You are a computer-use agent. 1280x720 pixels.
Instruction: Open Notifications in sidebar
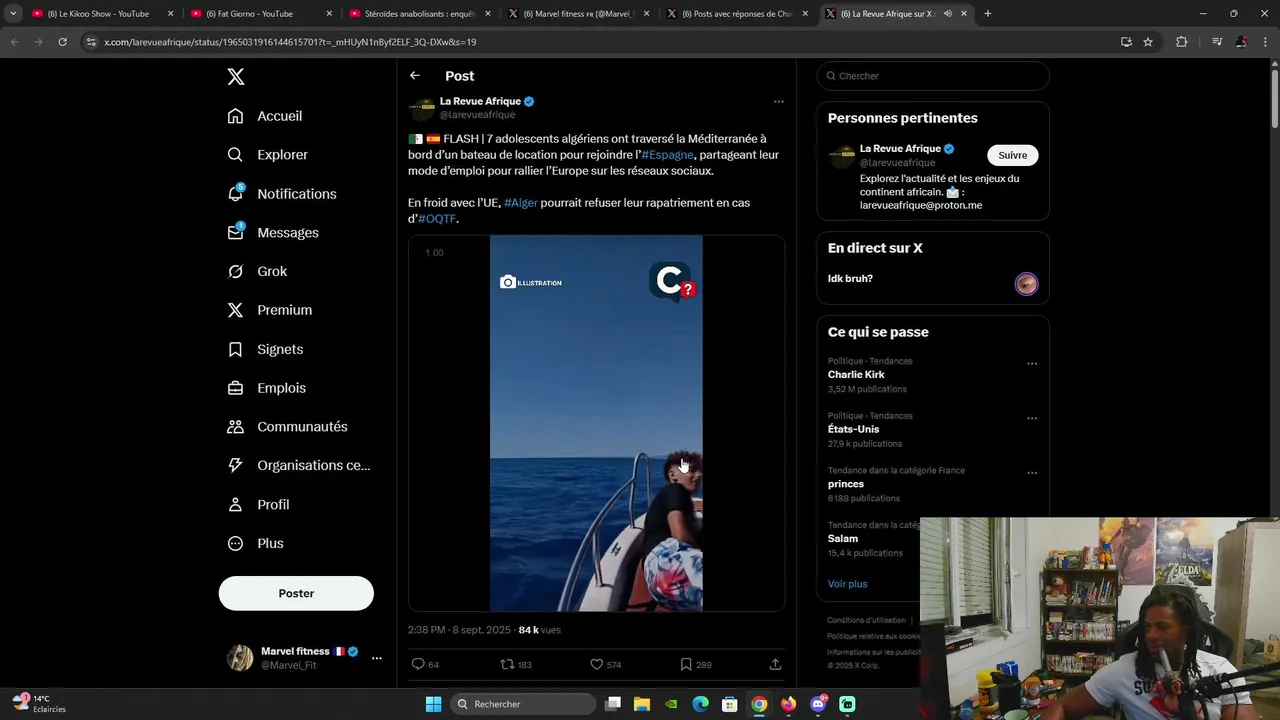click(282, 194)
